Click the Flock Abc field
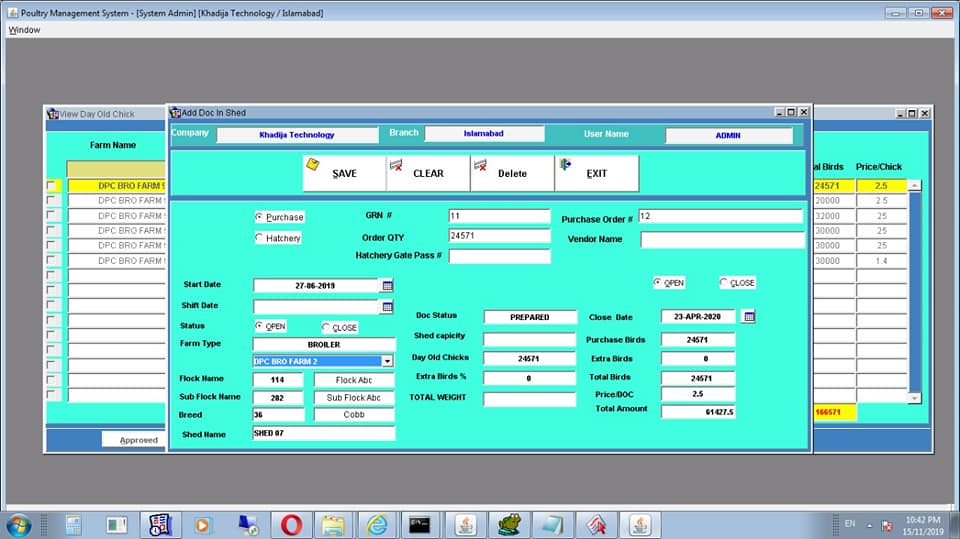960x539 pixels. (354, 380)
